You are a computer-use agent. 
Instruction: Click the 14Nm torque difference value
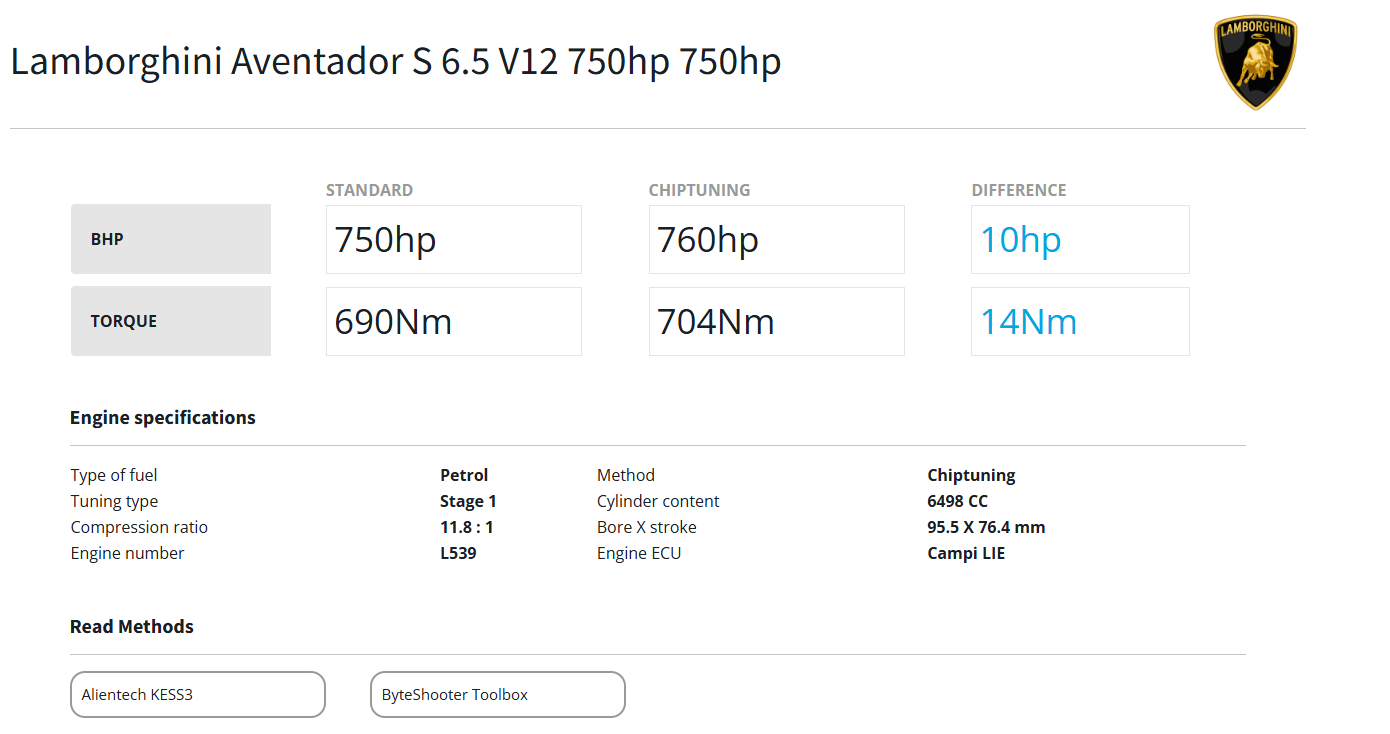click(1028, 322)
